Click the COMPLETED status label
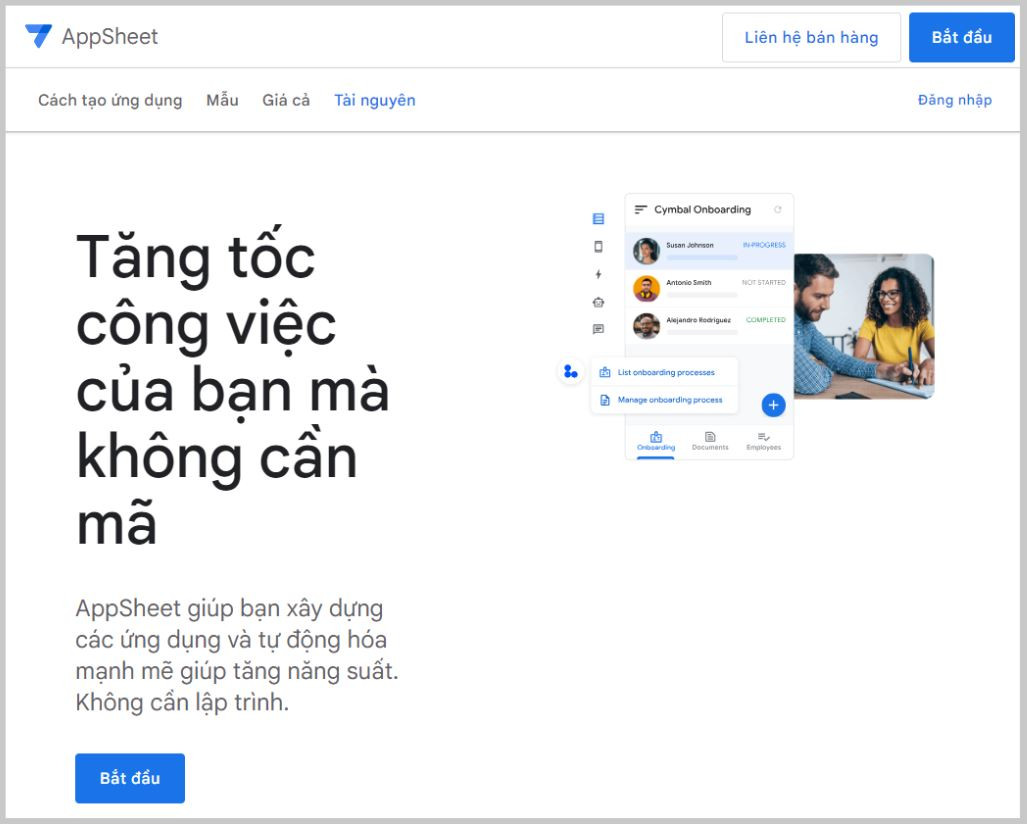 766,320
